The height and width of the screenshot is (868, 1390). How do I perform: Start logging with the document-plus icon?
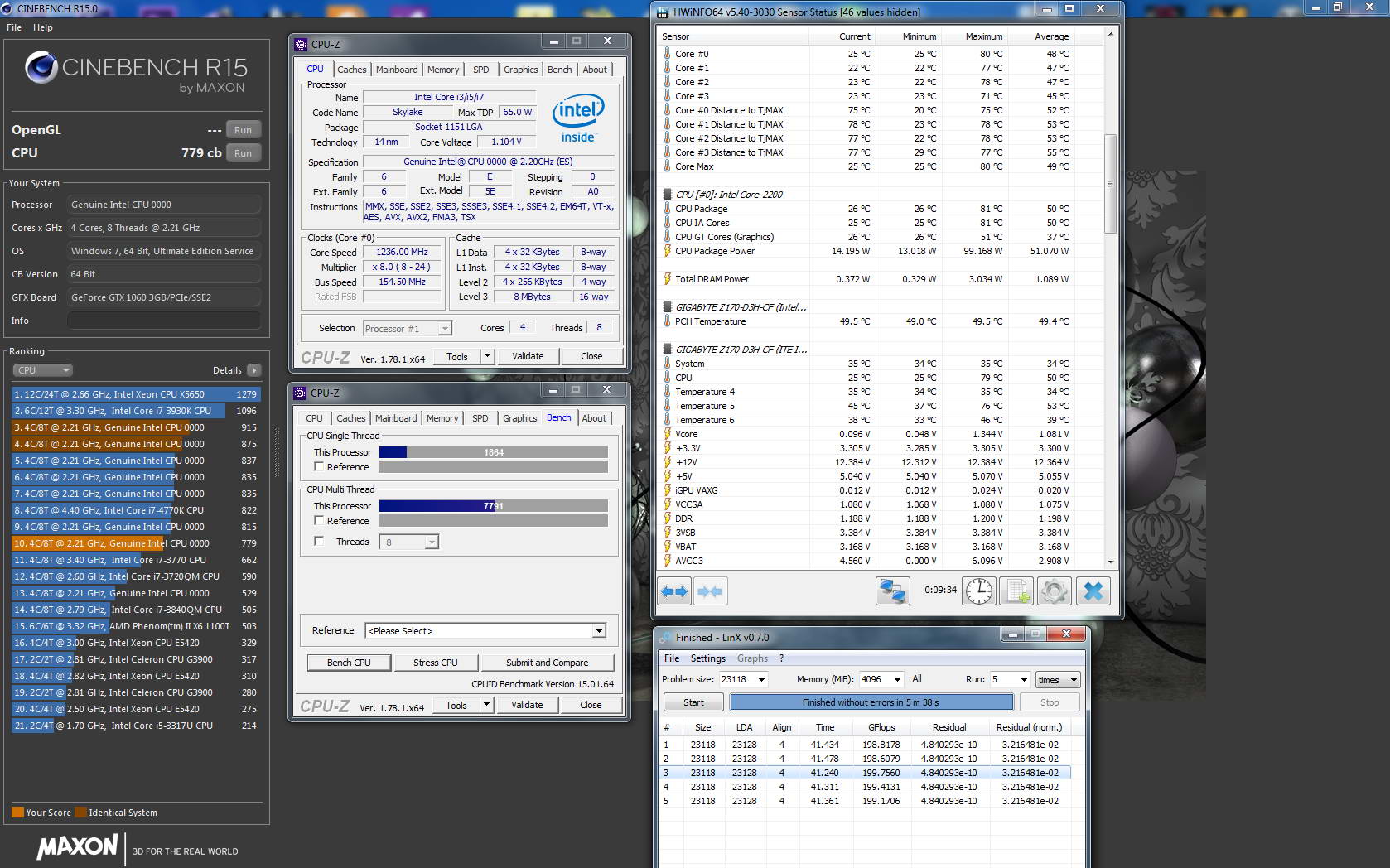pos(1016,591)
